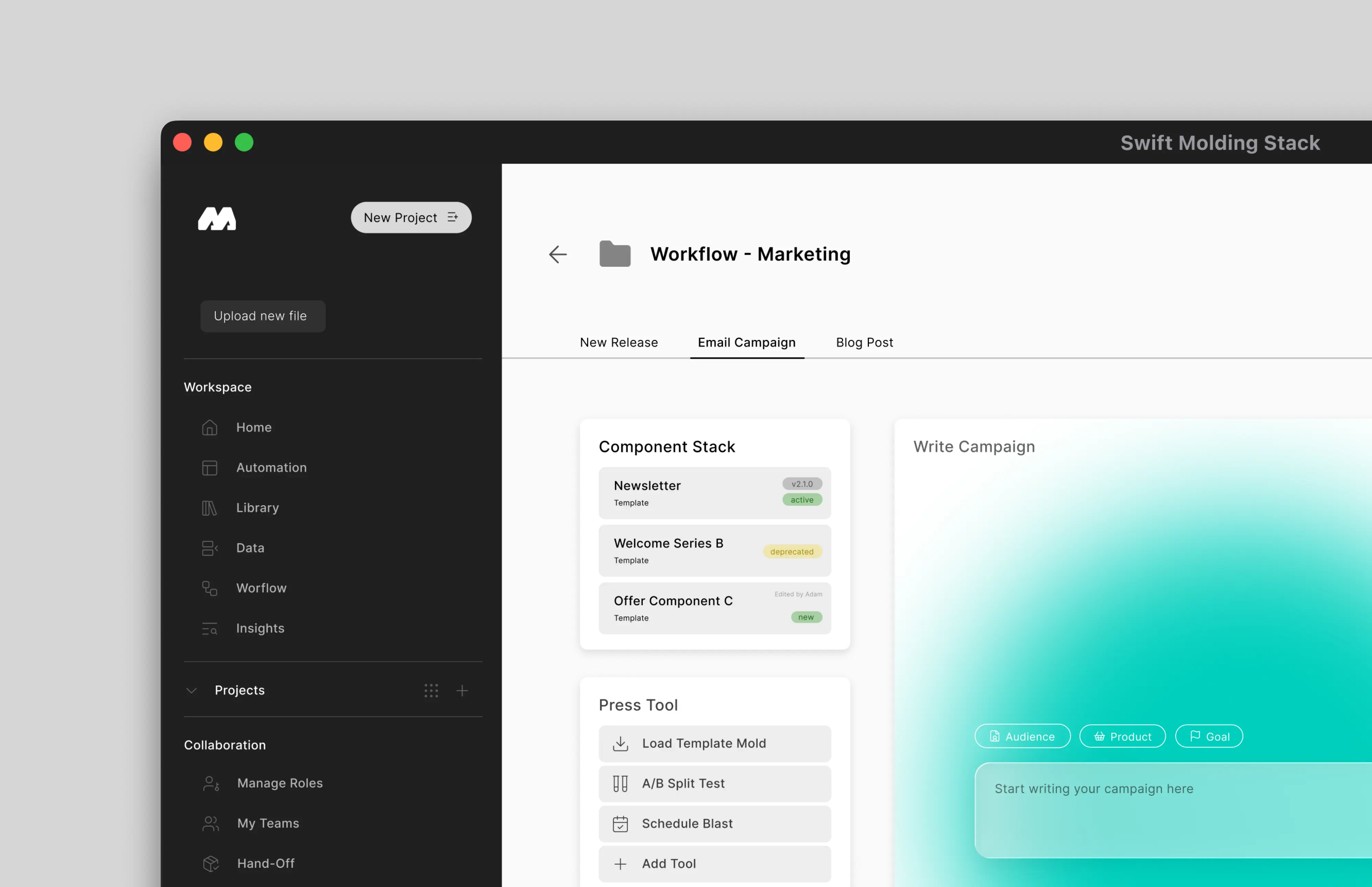This screenshot has height=887, width=1372.
Task: Open the Manage Roles item
Action: (x=279, y=783)
